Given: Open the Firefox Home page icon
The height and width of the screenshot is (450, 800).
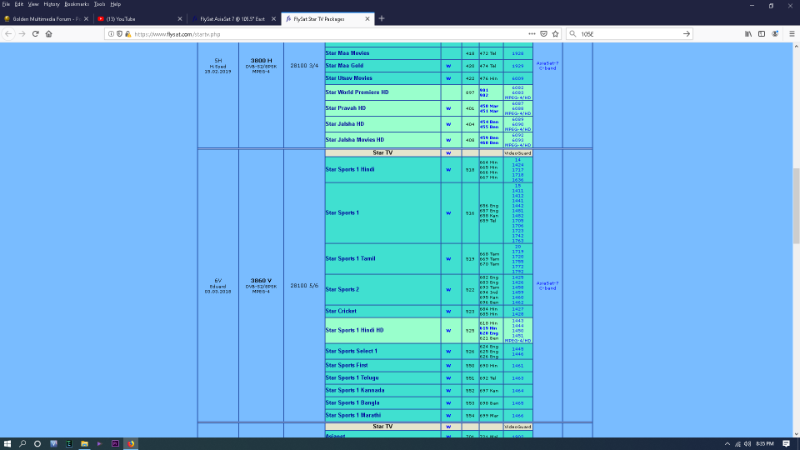Looking at the screenshot, I should (x=49, y=34).
